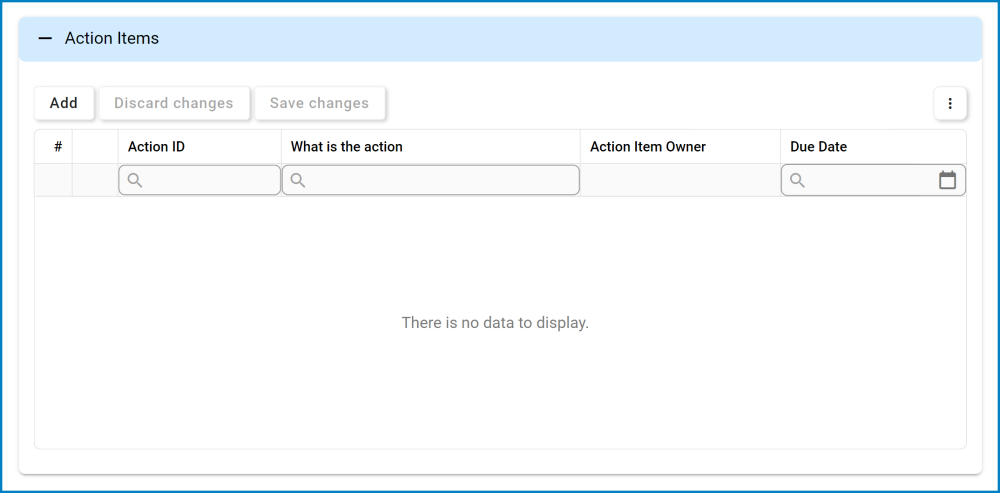Open the three-dot more options menu
Viewport: 1000px width, 493px height.
click(x=950, y=103)
